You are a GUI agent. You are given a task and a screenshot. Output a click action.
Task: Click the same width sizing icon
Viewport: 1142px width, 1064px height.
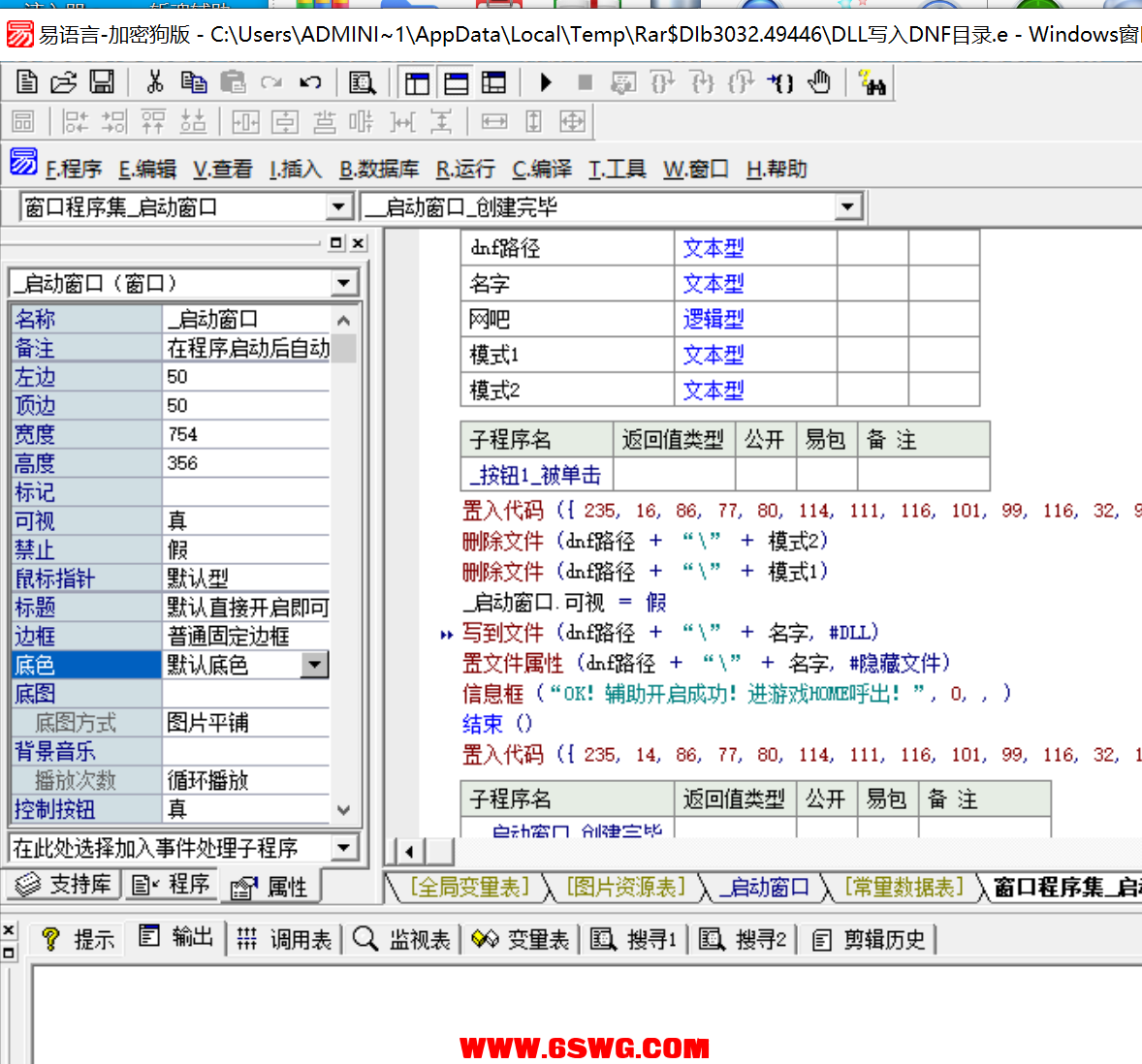tap(493, 121)
